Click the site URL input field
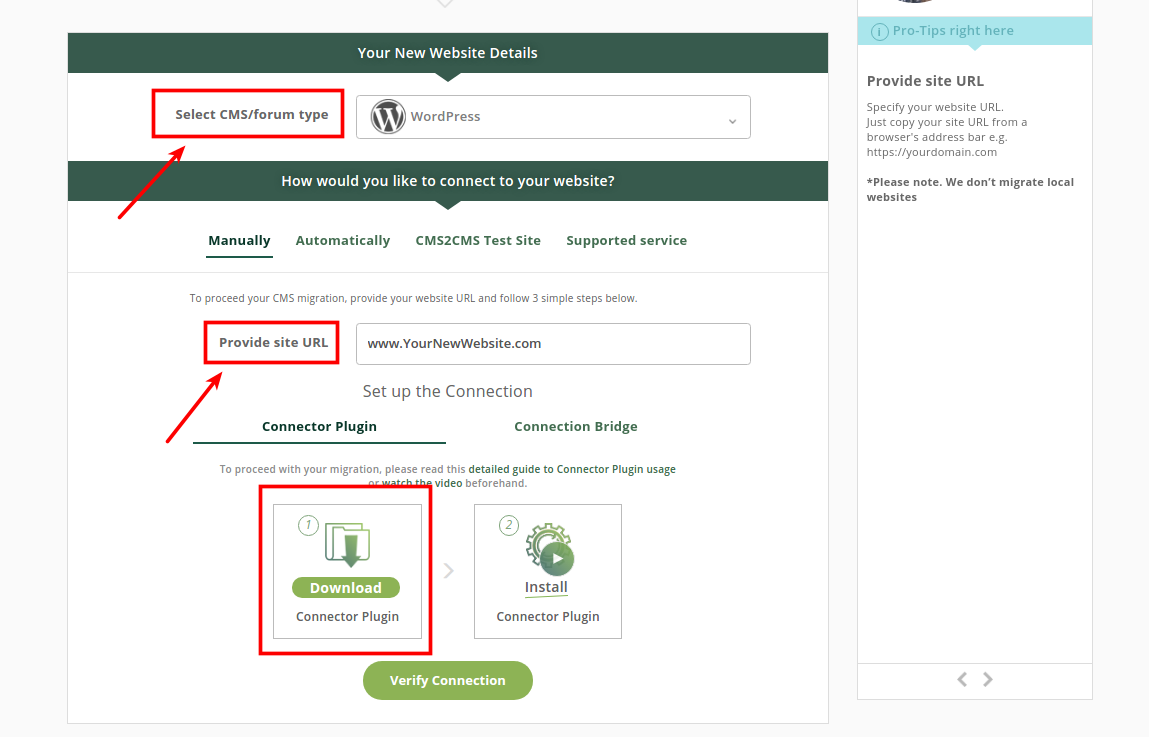The image size is (1149, 737). tap(553, 344)
